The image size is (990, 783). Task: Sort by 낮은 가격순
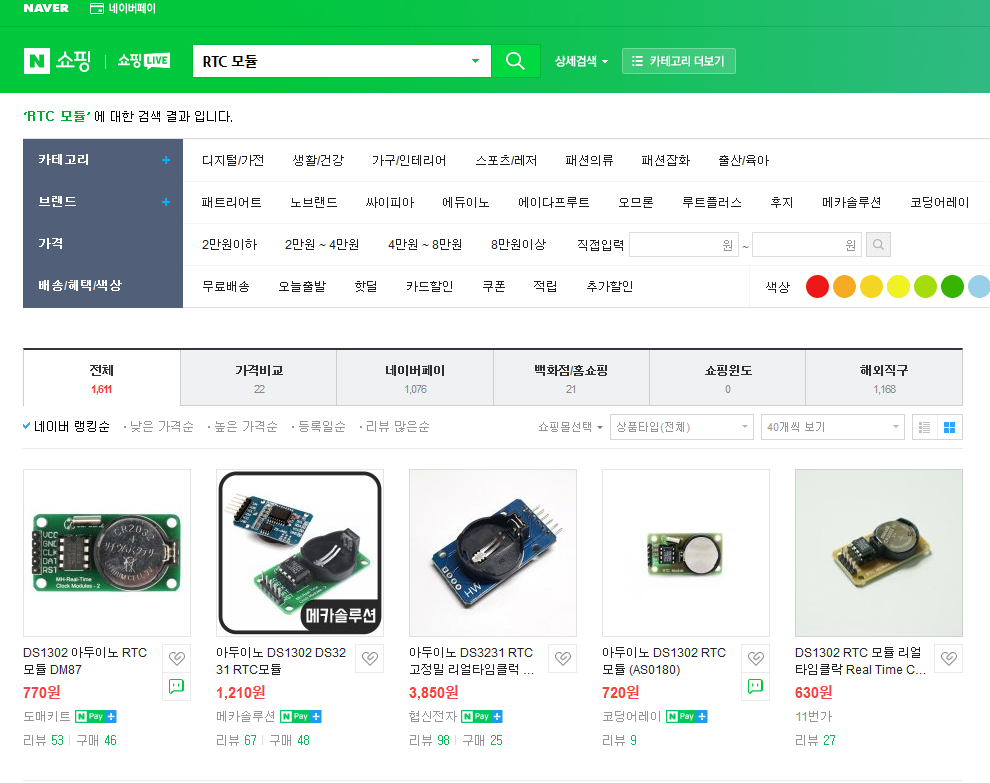click(162, 427)
